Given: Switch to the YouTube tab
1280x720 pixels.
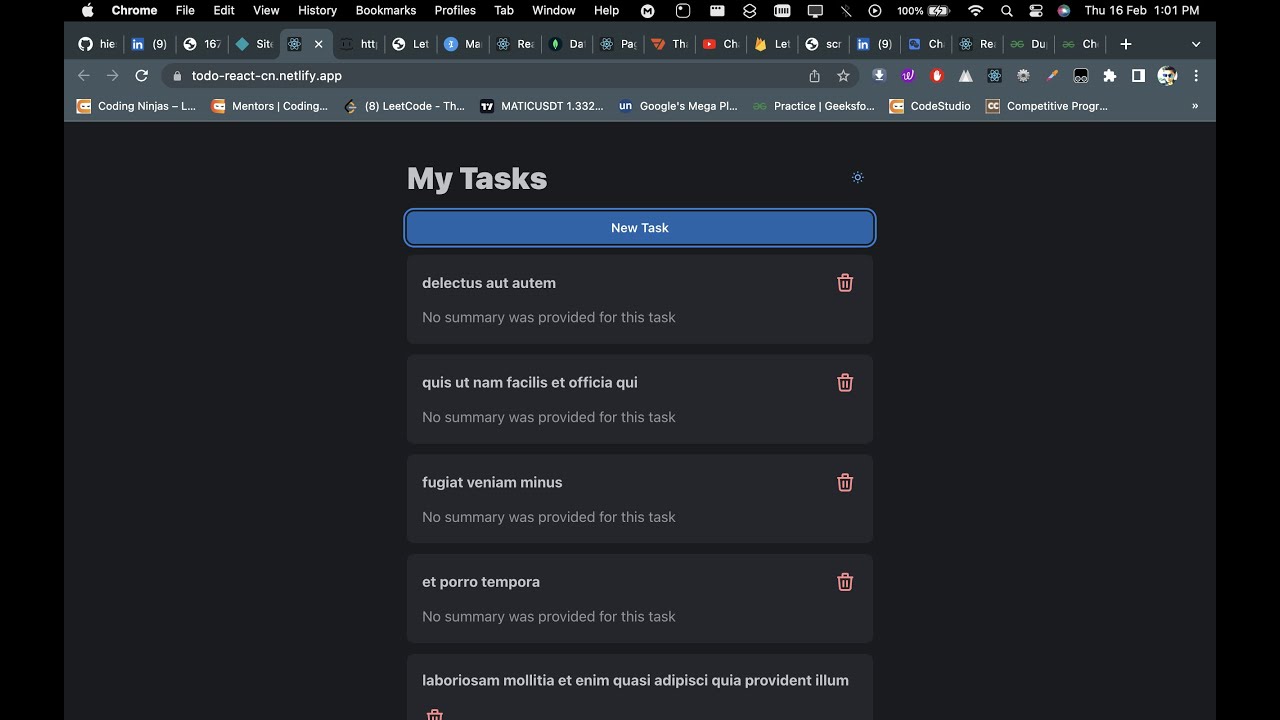Looking at the screenshot, I should [720, 44].
